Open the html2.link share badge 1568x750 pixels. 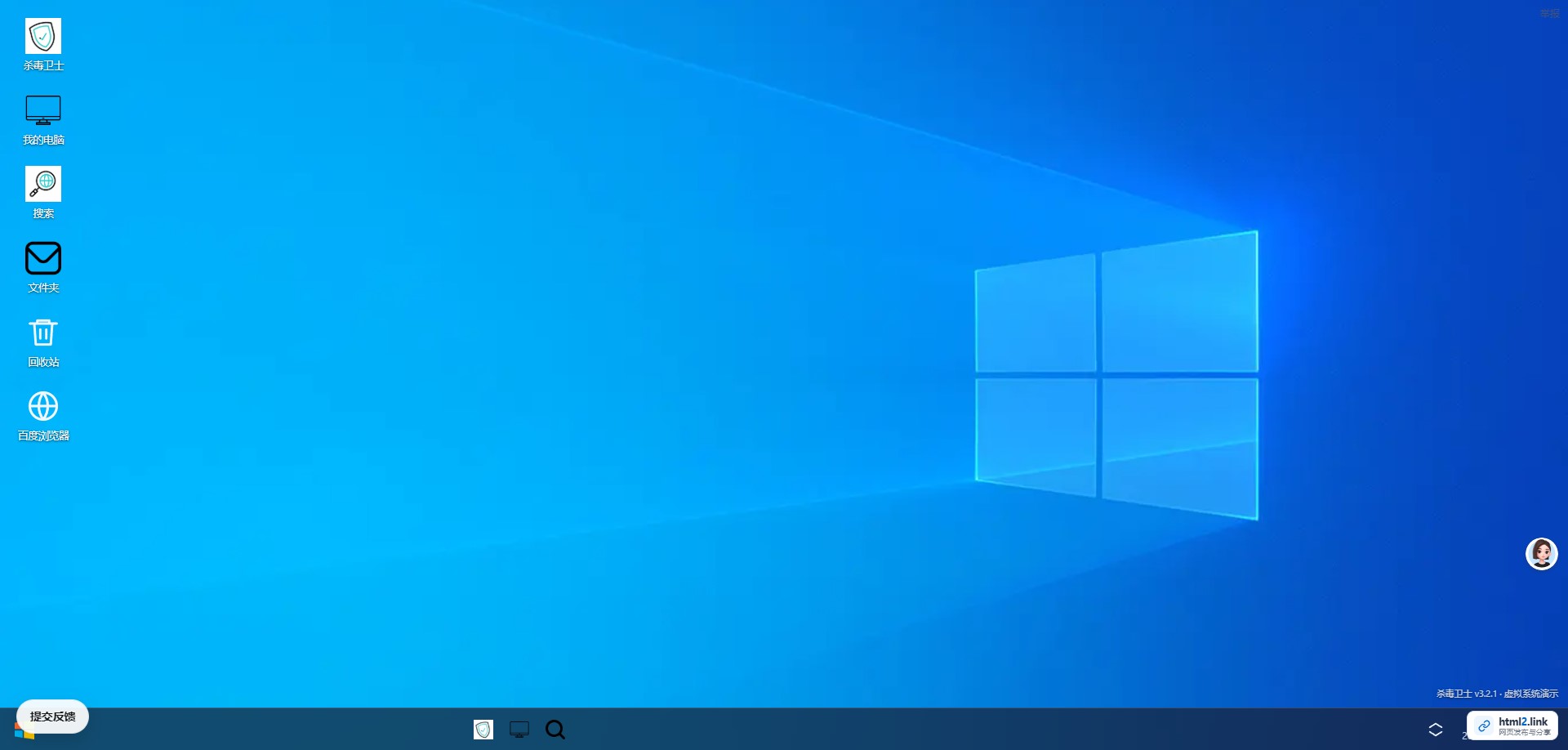[x=1512, y=725]
